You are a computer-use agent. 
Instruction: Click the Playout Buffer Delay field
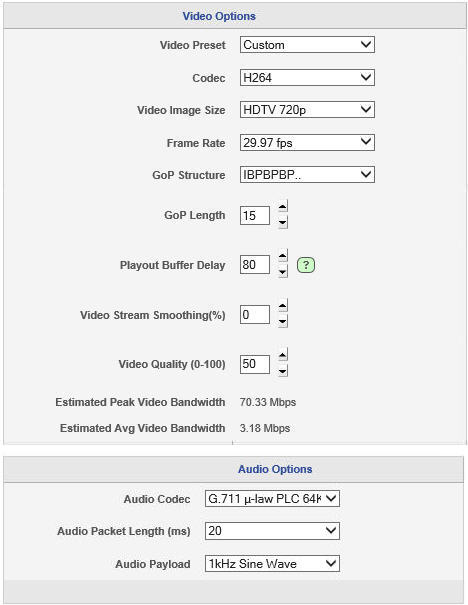(x=255, y=265)
